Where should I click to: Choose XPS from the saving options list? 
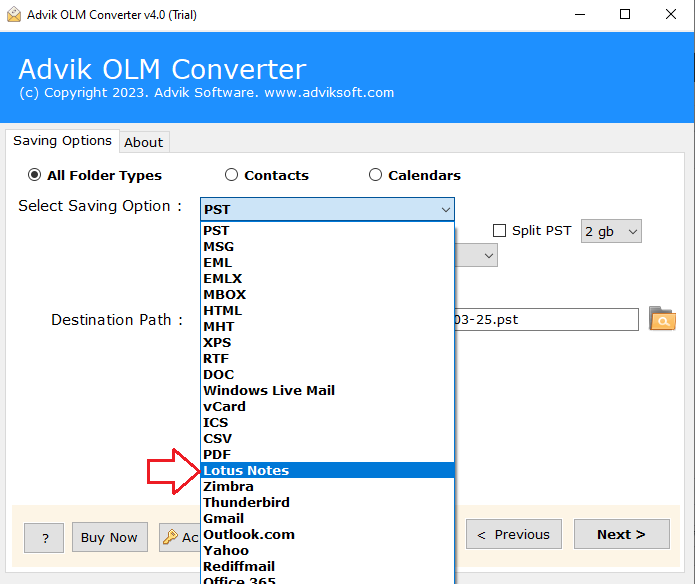coord(327,343)
